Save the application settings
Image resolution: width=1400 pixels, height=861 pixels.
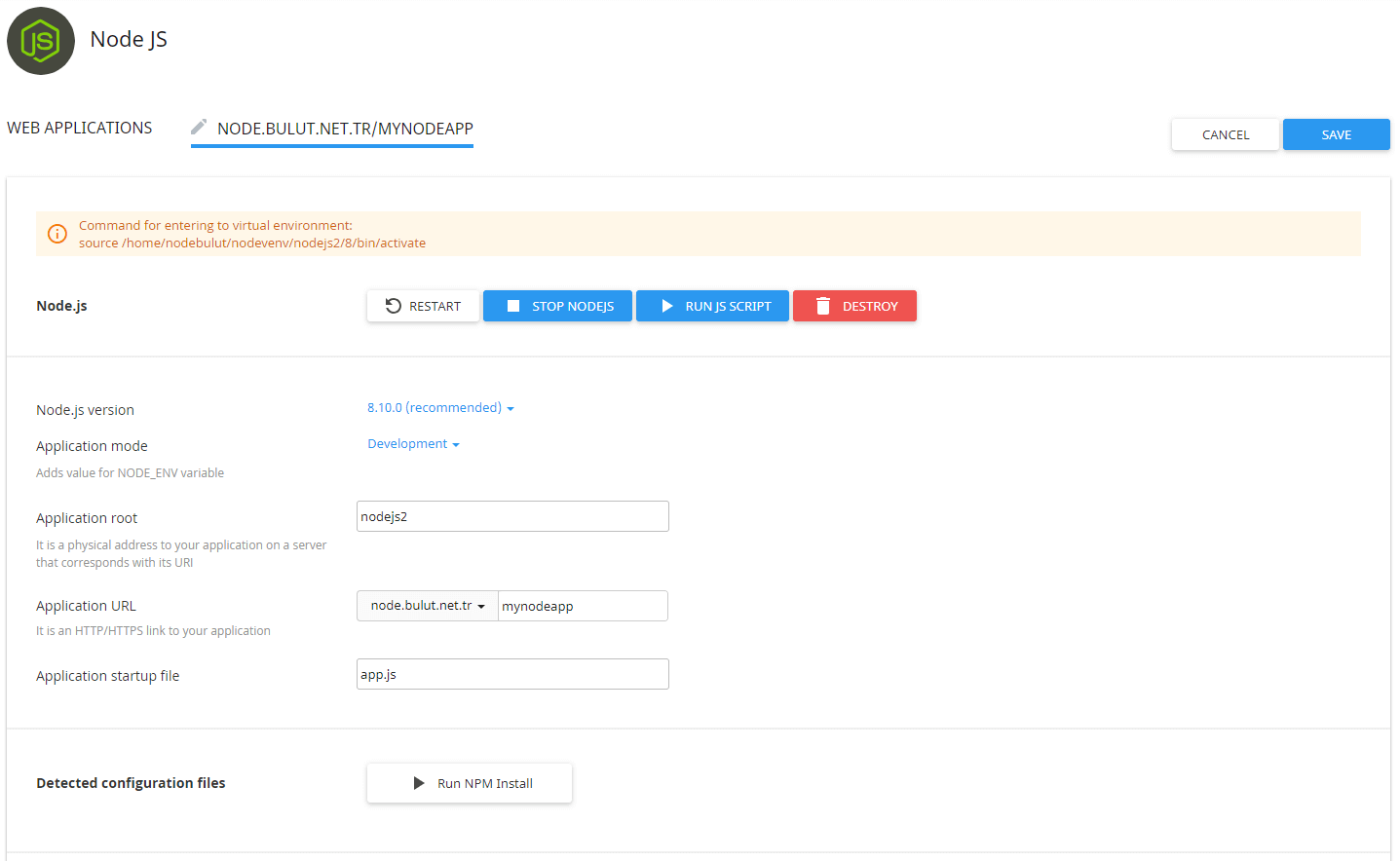1337,134
